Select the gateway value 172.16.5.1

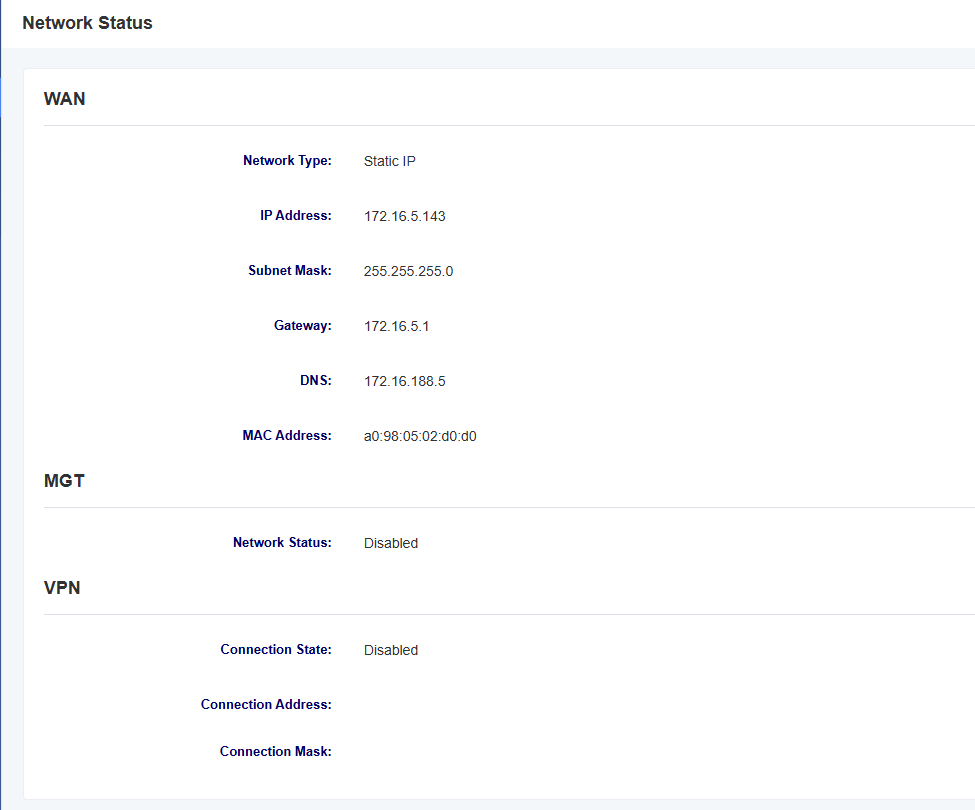click(x=397, y=326)
